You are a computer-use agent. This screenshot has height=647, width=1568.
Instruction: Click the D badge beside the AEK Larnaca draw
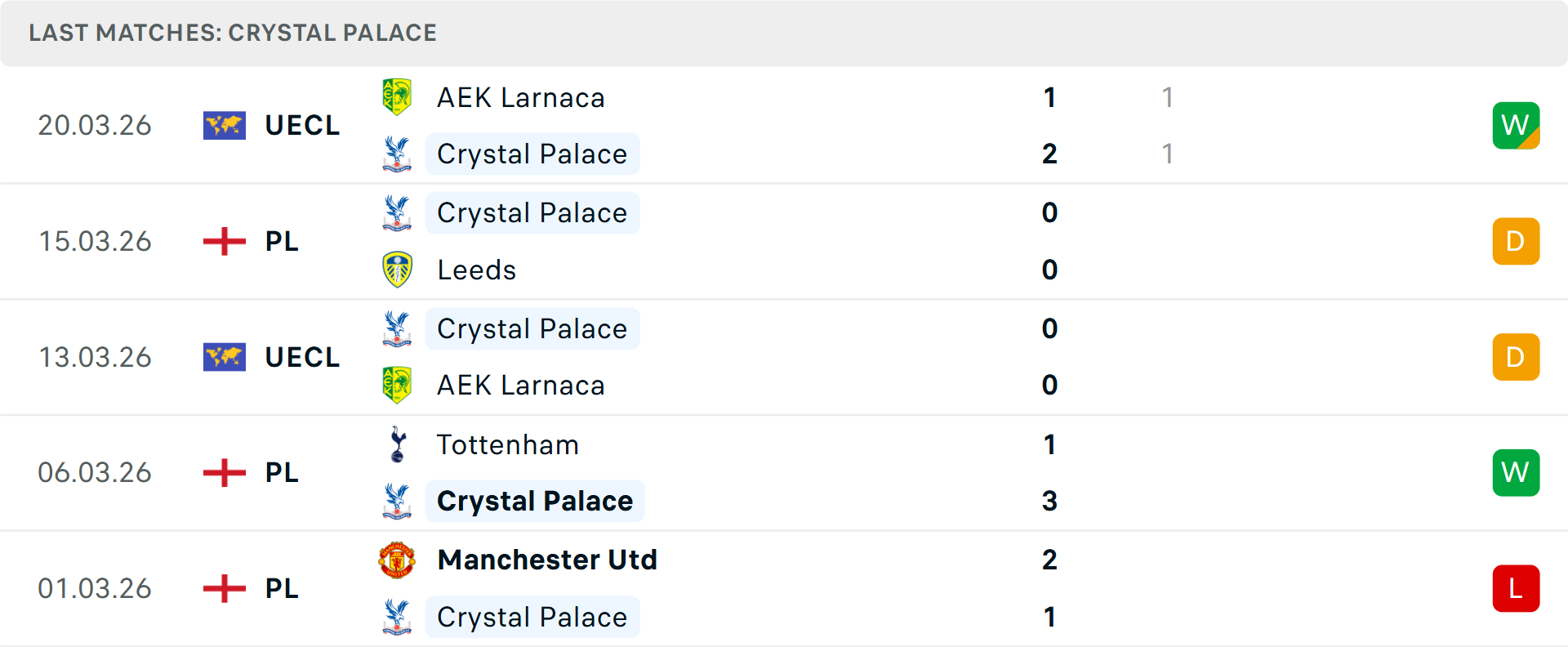tap(1516, 356)
